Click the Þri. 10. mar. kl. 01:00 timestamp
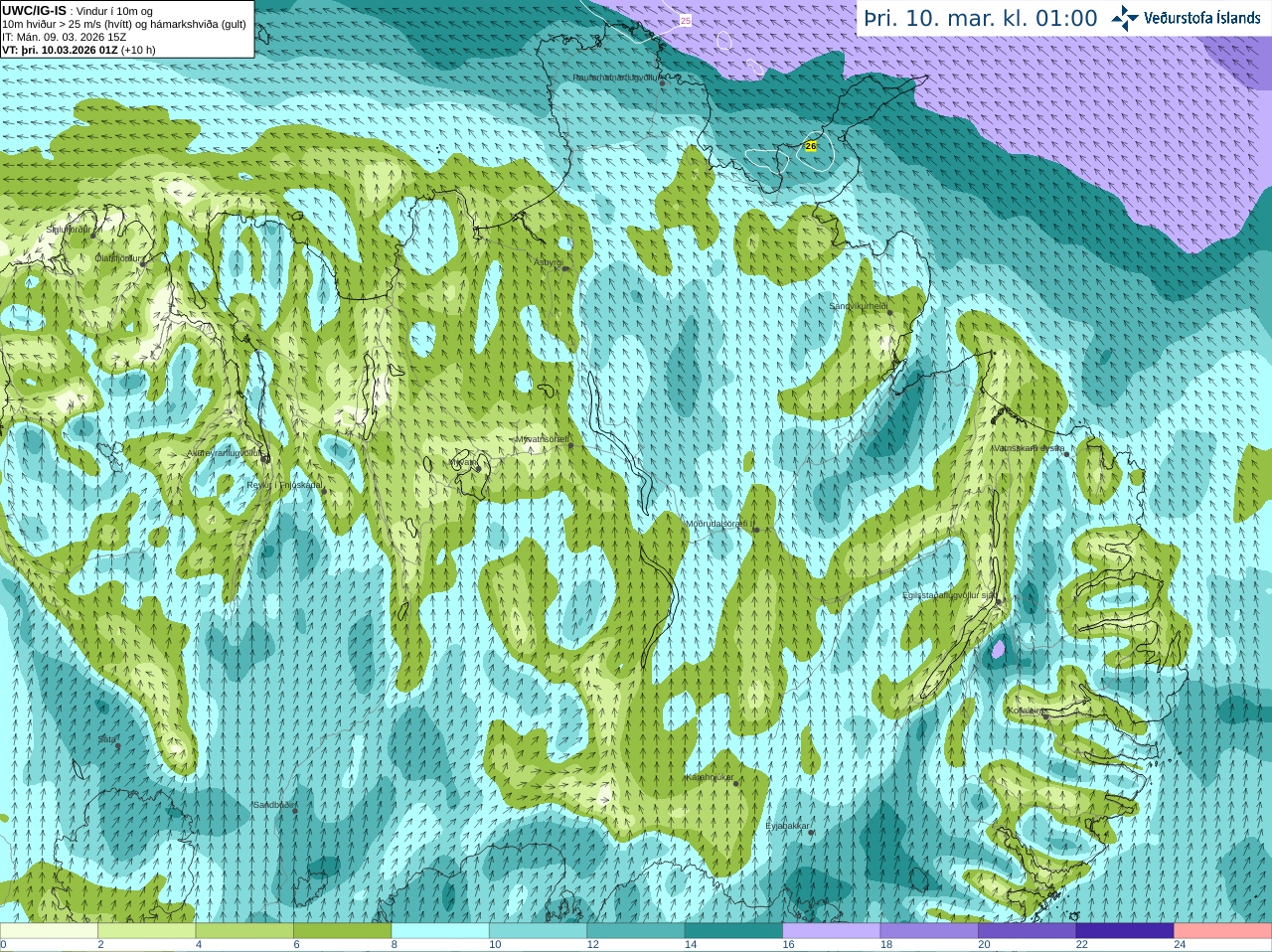The width and height of the screenshot is (1272, 952). [981, 18]
